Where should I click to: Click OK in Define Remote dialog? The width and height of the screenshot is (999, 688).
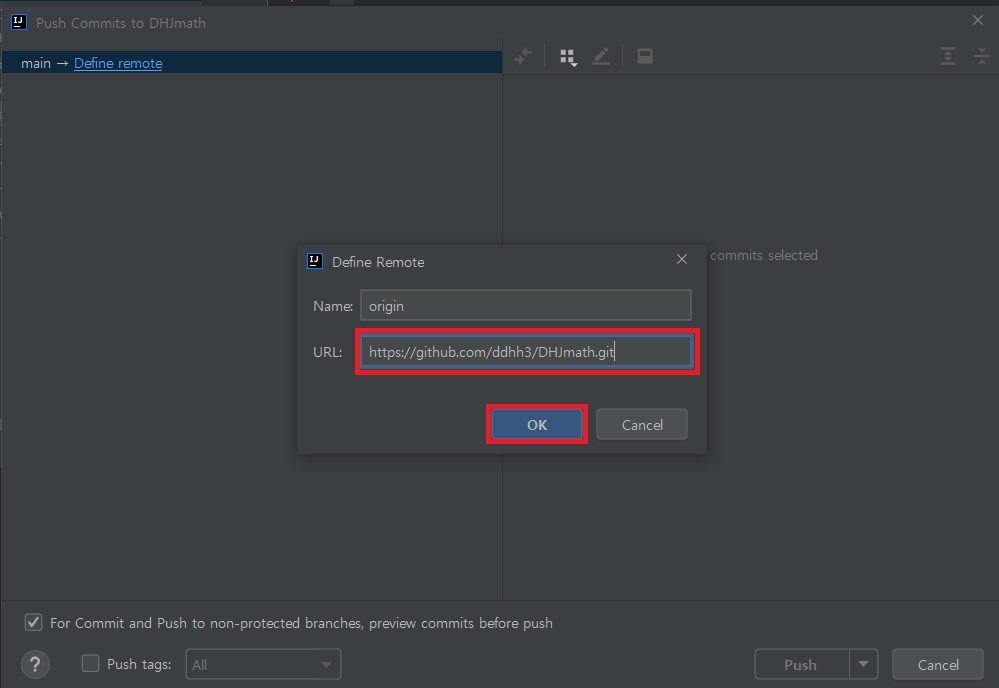[x=536, y=424]
